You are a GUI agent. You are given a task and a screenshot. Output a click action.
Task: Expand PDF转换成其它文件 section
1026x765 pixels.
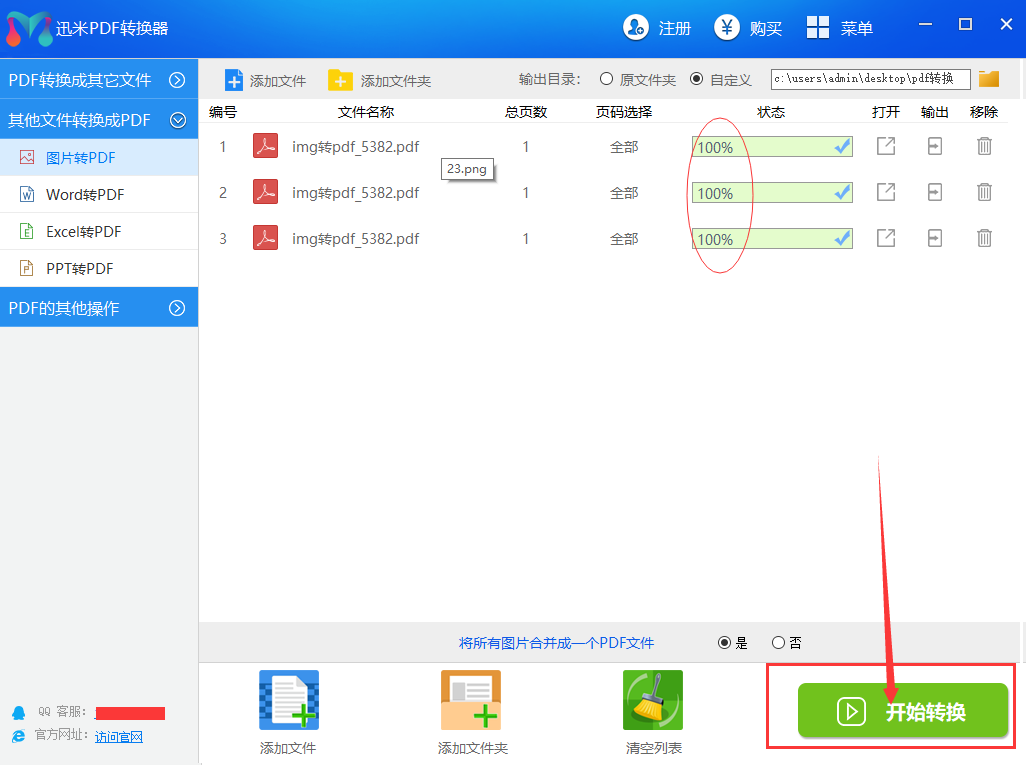(x=177, y=80)
